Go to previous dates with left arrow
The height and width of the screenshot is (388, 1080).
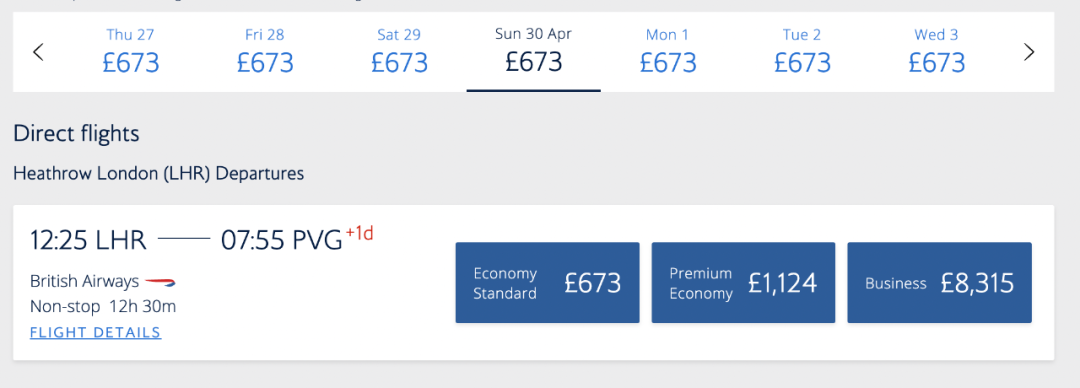point(39,52)
